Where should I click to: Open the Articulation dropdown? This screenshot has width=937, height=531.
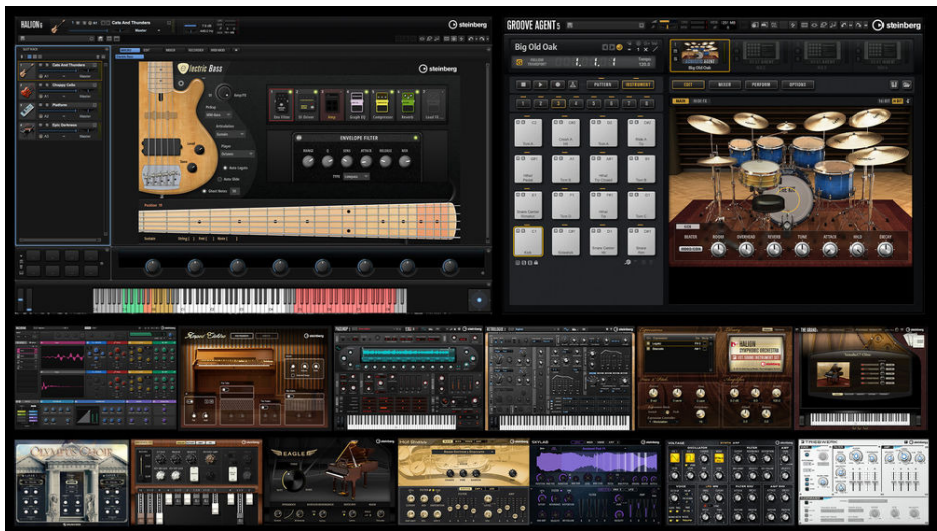coord(232,134)
